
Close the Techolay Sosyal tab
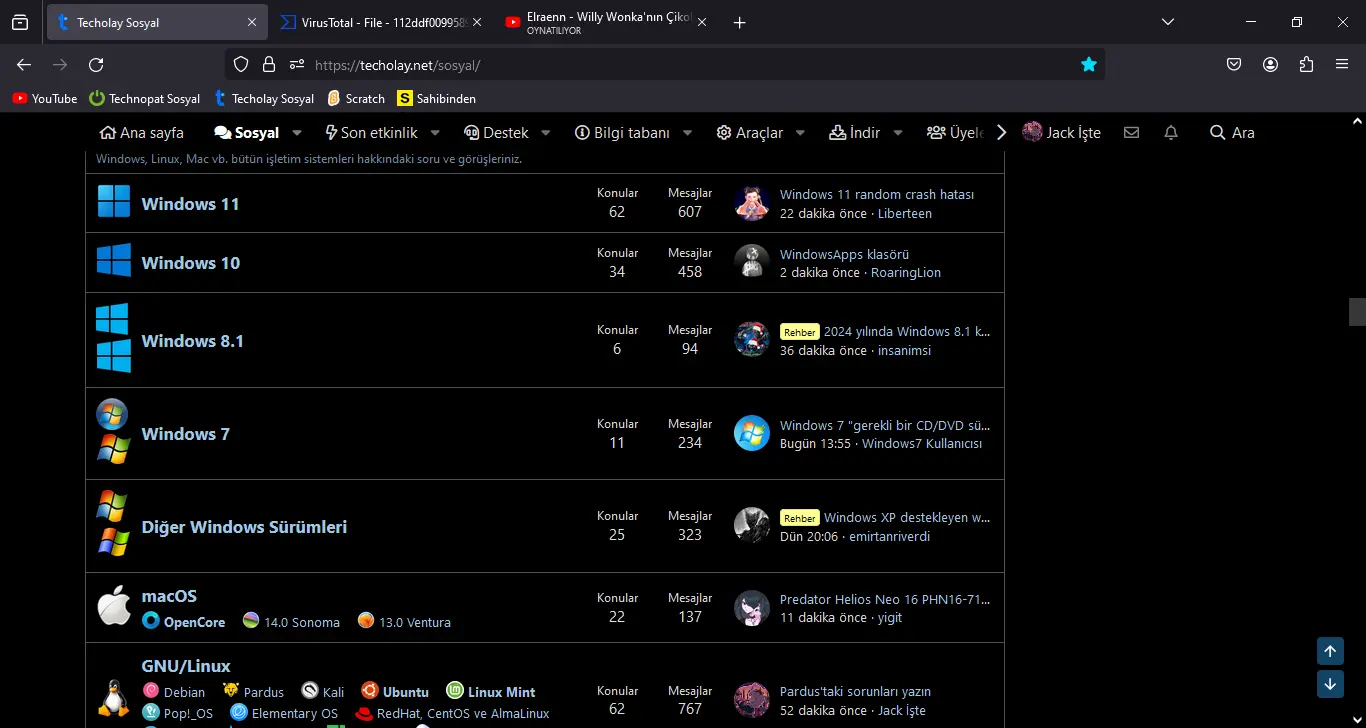point(252,22)
